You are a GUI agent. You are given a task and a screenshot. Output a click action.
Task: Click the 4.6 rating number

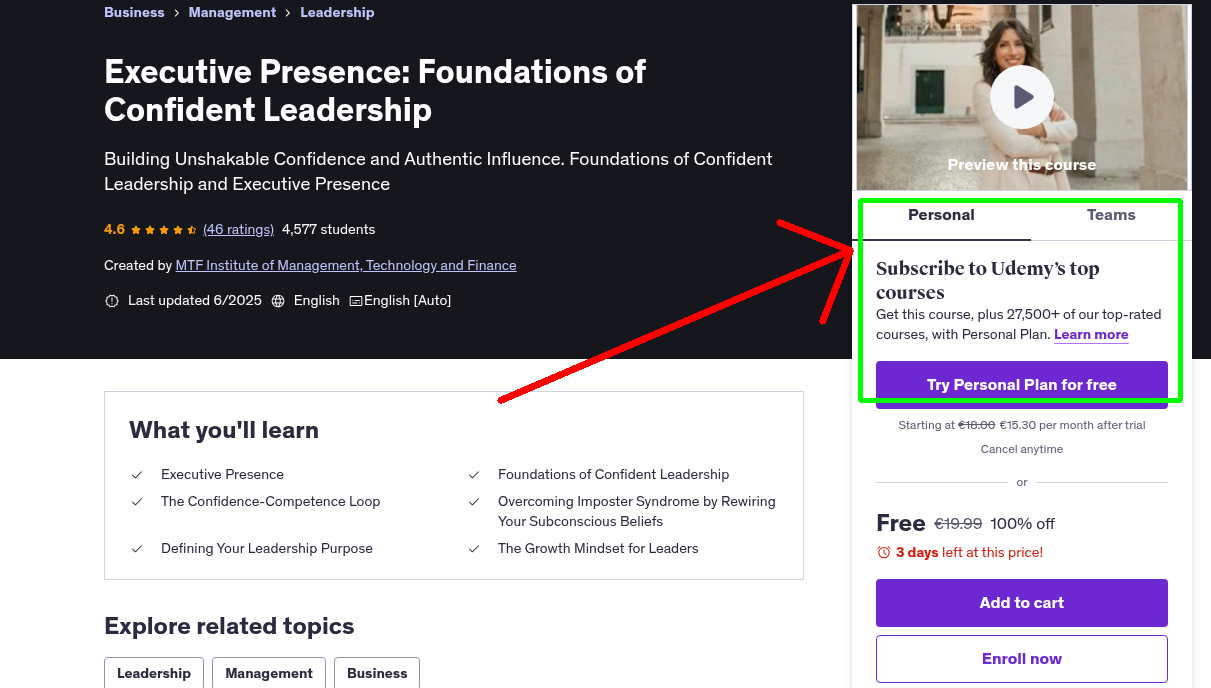pyautogui.click(x=114, y=229)
